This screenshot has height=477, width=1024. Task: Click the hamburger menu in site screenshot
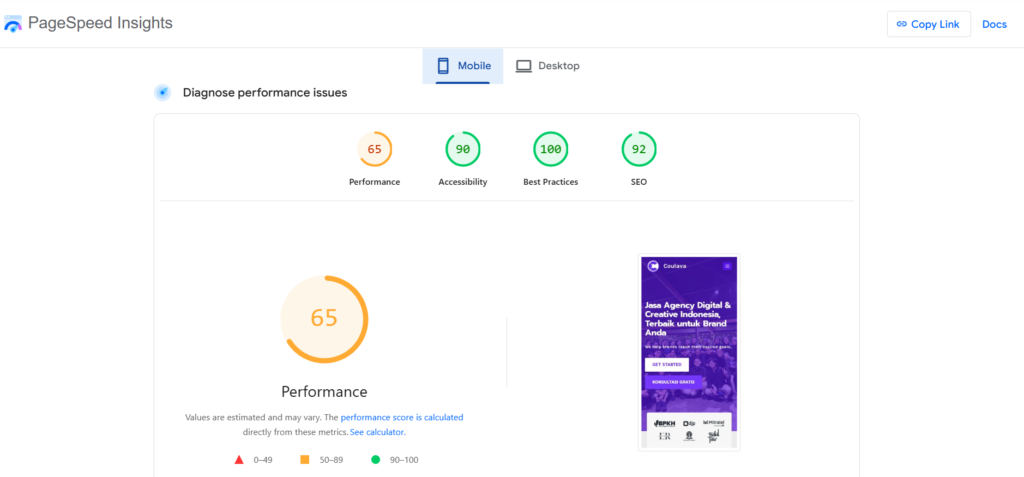[727, 266]
